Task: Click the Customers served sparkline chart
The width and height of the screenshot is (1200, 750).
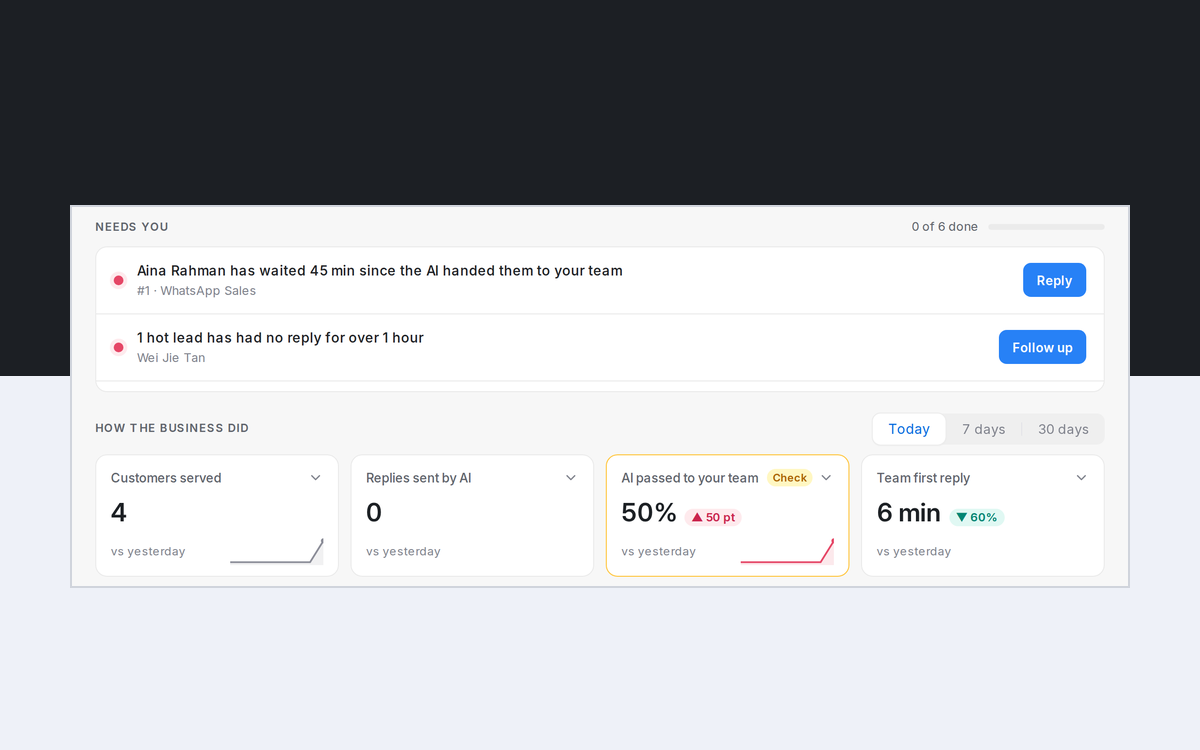Action: tap(277, 551)
